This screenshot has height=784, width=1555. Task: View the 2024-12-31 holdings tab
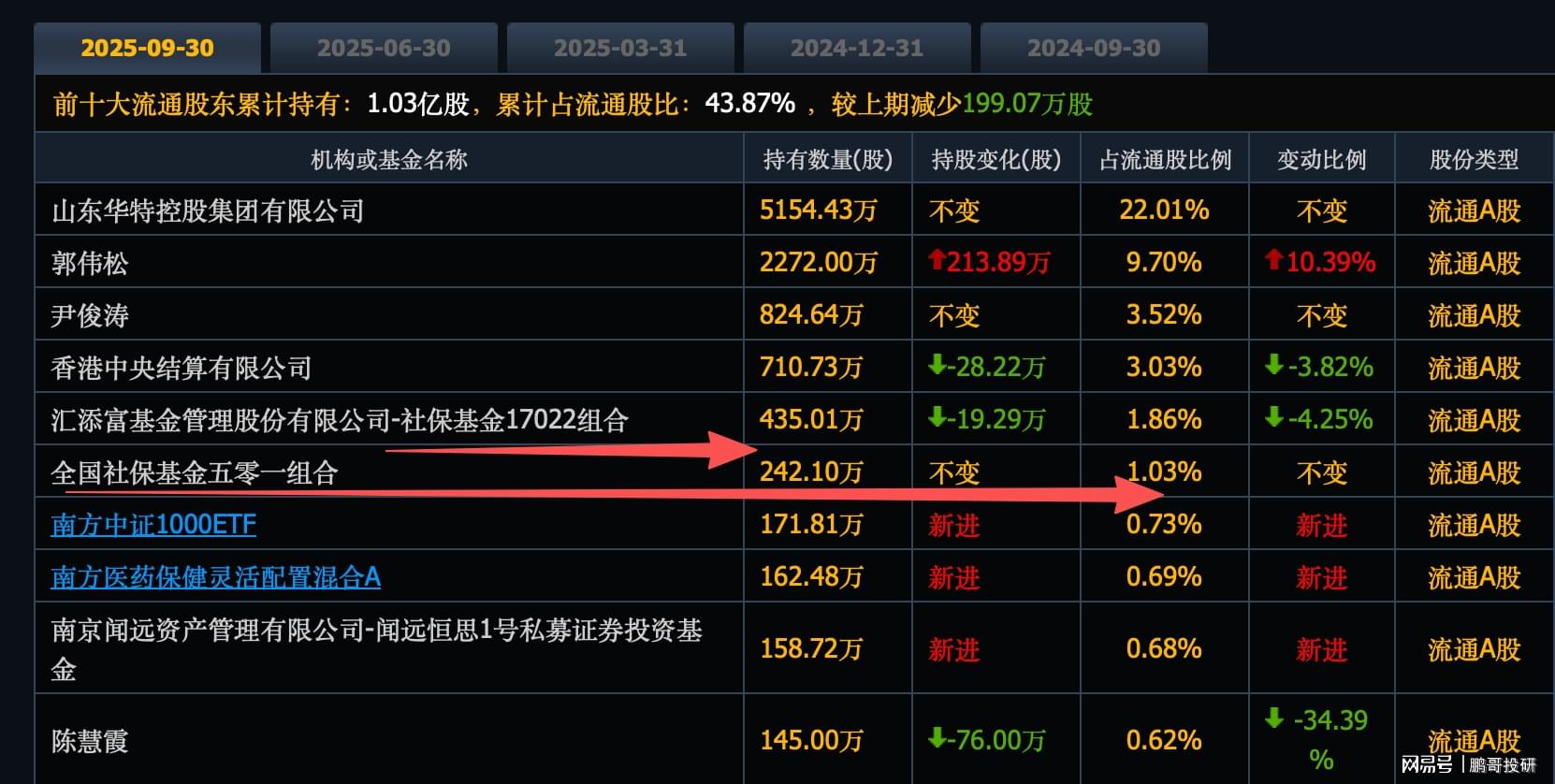coord(857,48)
